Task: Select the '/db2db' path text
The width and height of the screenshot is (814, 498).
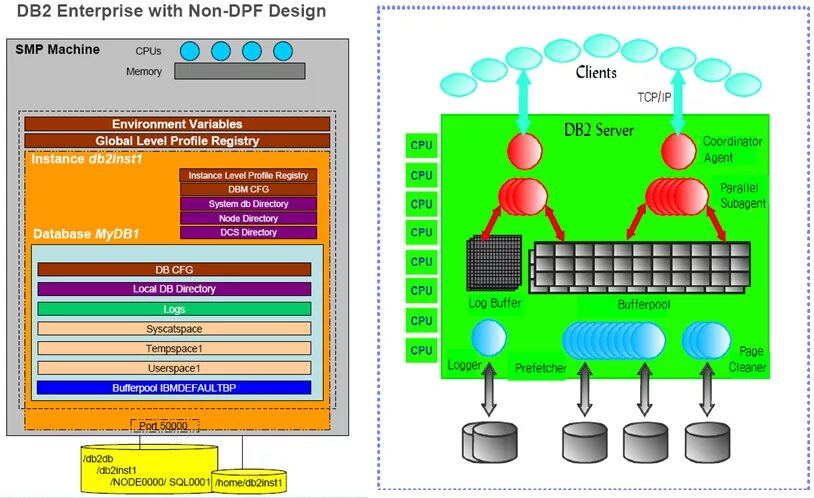Action: click(x=98, y=459)
